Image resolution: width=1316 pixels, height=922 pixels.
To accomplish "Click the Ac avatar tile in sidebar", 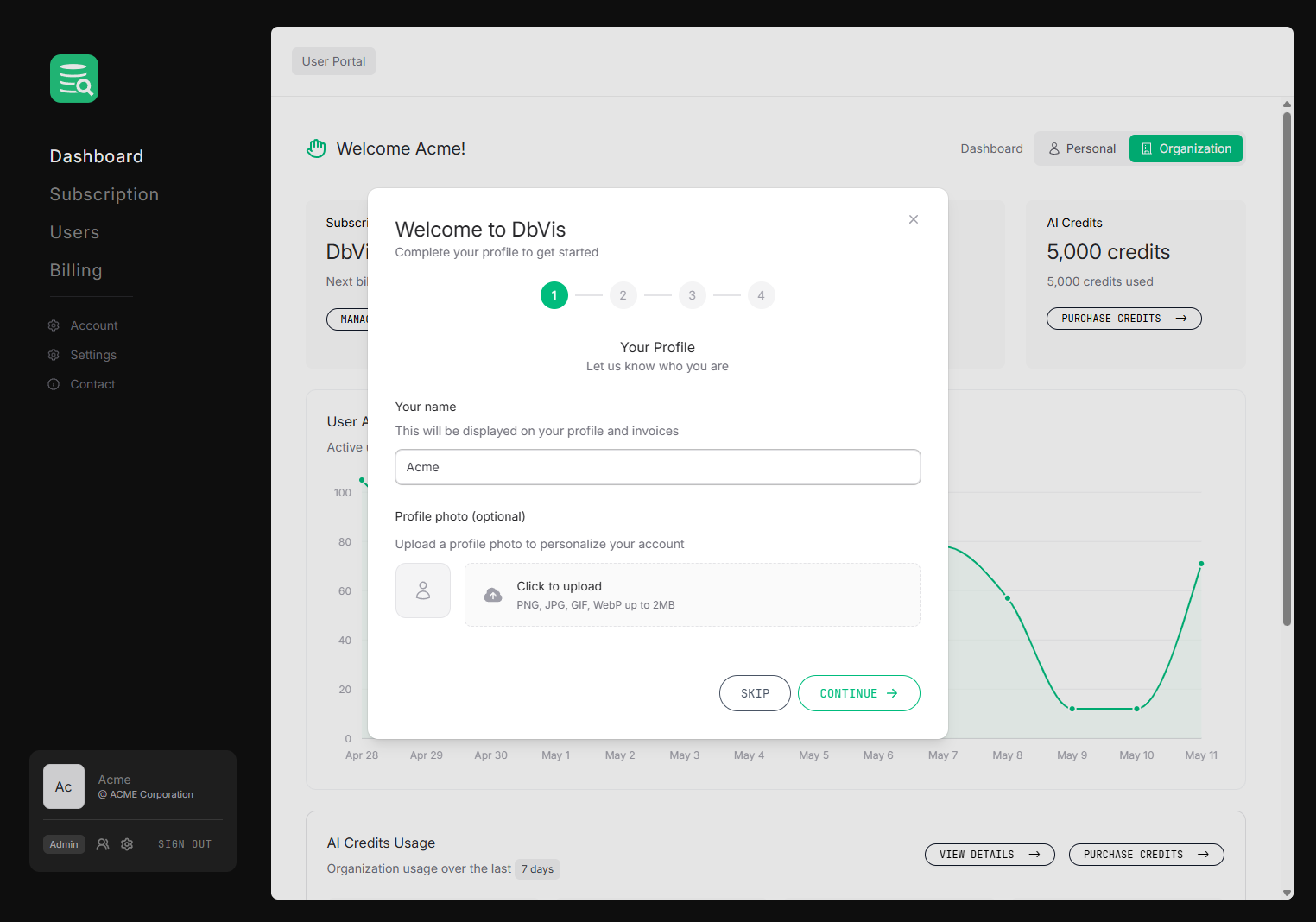I will pos(64,786).
